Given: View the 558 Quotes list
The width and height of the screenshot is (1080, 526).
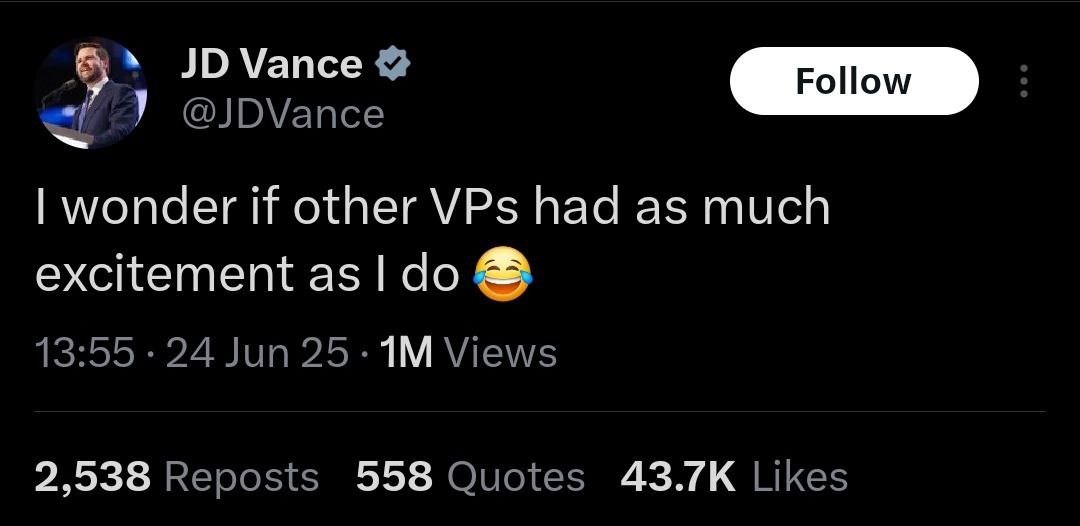Looking at the screenshot, I should point(470,477).
